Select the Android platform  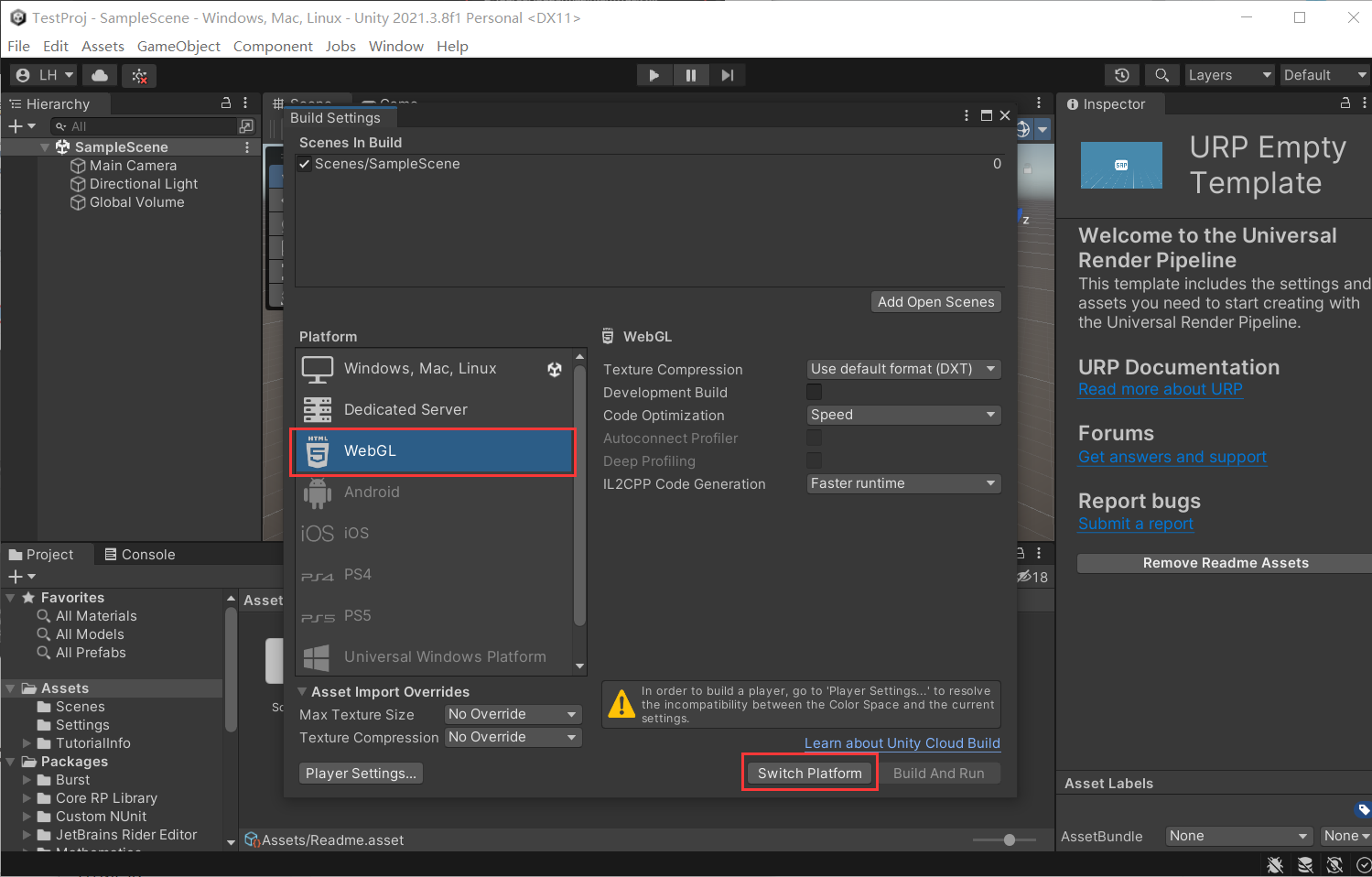click(x=434, y=493)
